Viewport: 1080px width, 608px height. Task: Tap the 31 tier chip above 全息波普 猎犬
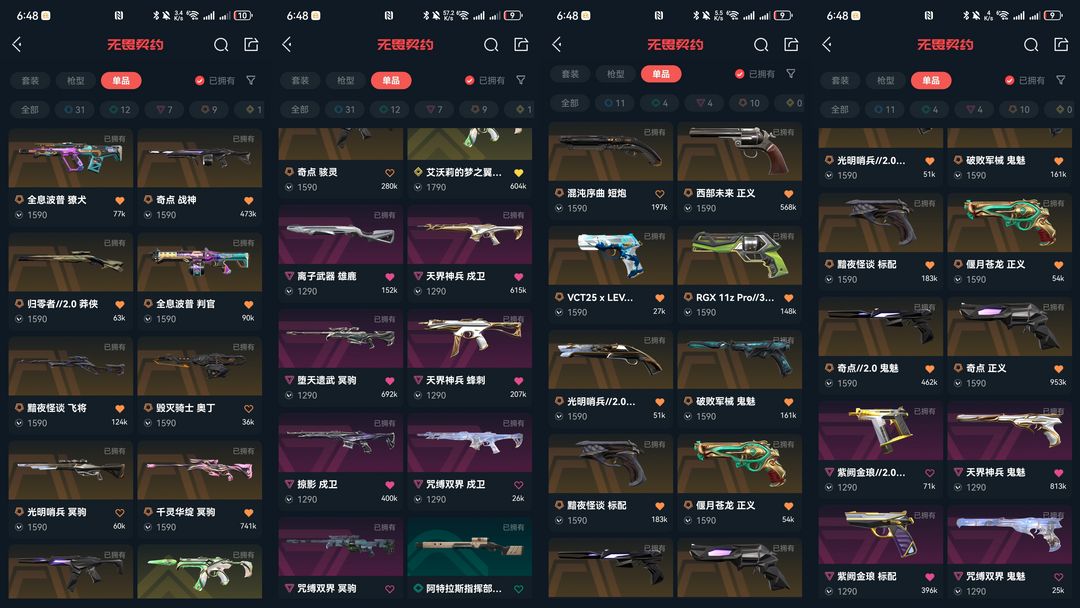74,109
